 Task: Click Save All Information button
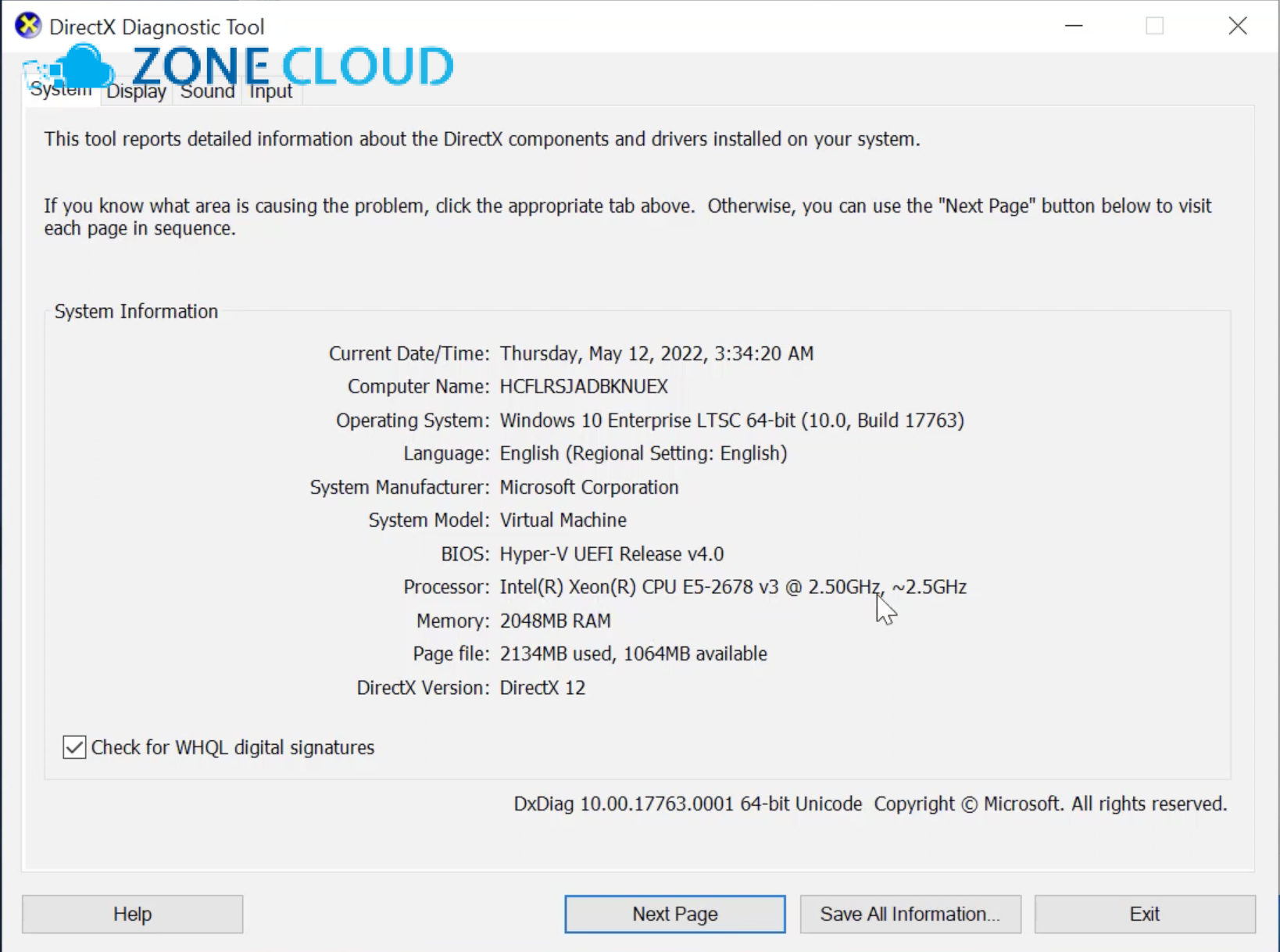910,914
